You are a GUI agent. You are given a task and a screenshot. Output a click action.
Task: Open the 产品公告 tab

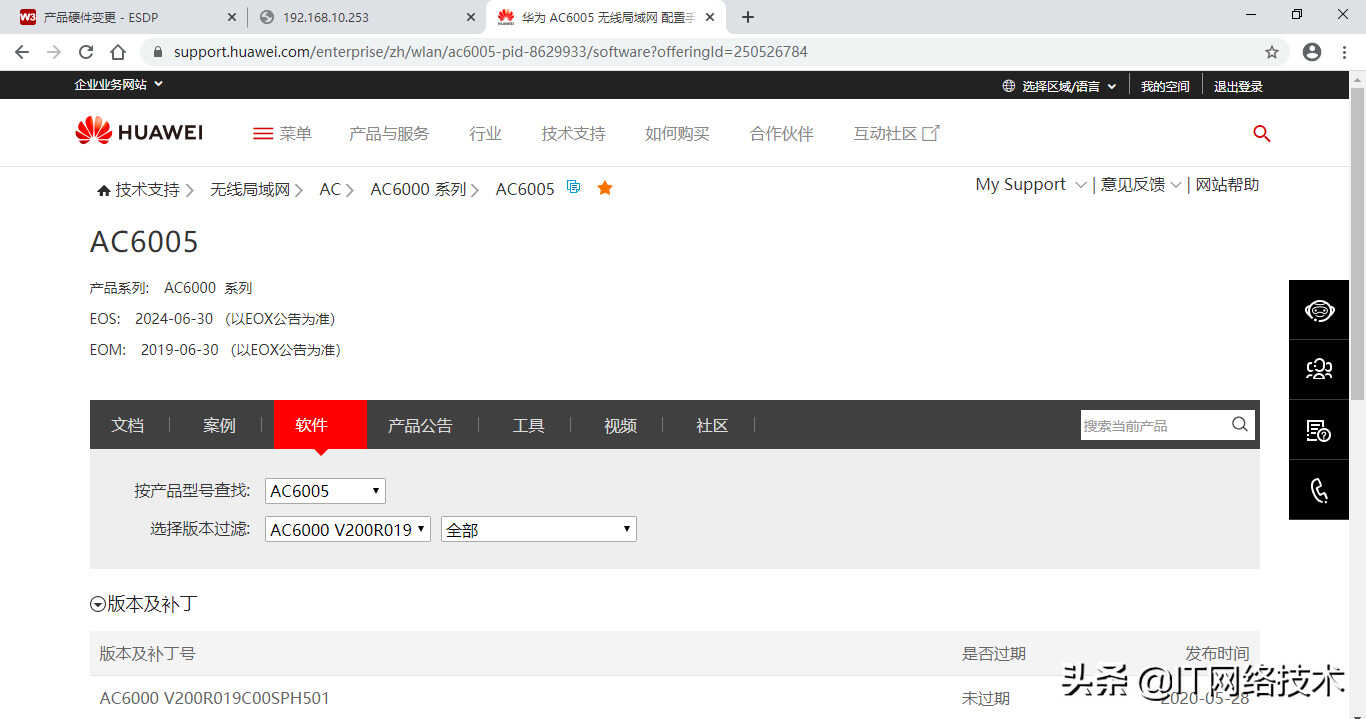point(420,425)
